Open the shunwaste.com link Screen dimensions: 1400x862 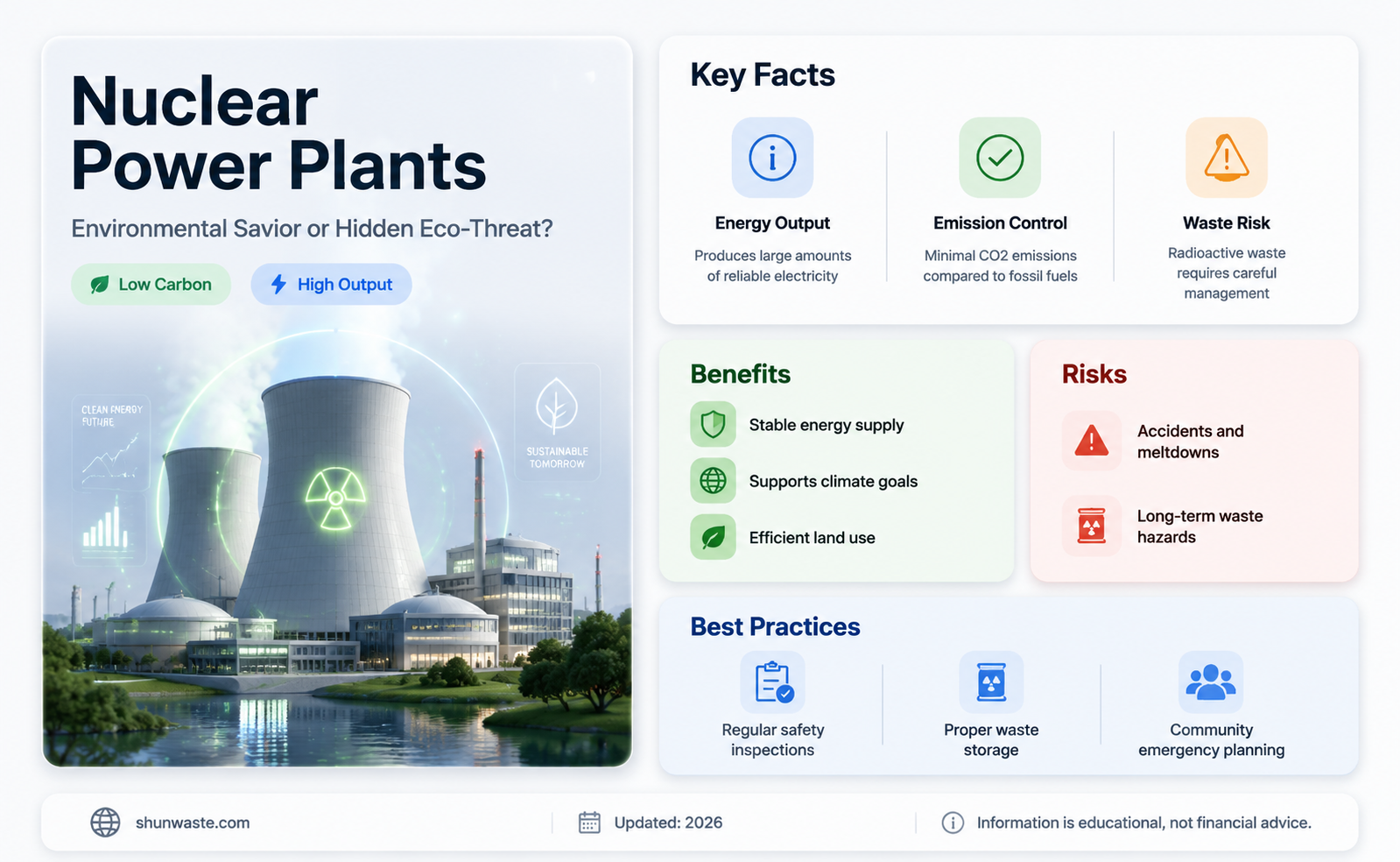[193, 823]
